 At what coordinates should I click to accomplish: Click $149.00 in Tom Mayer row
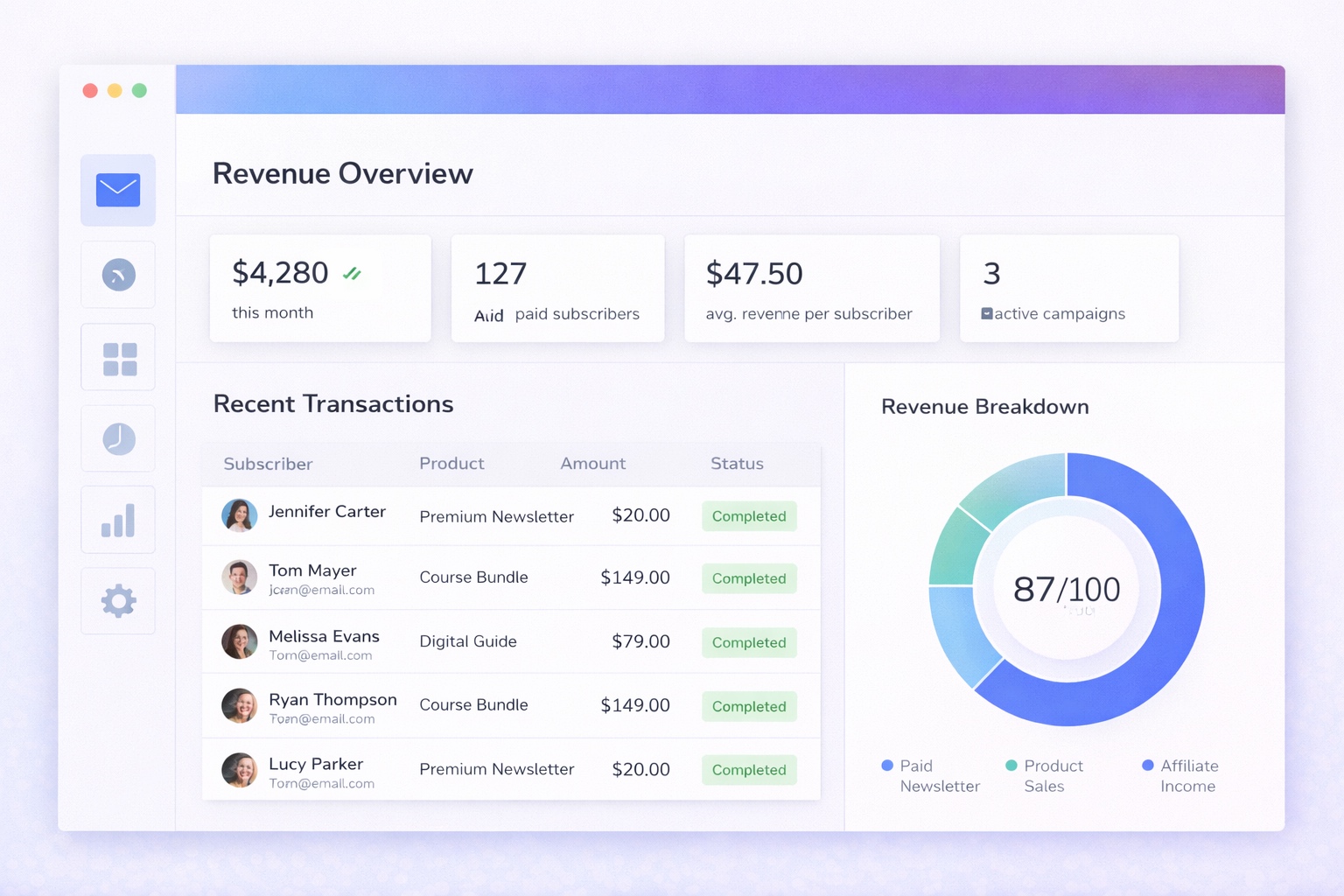point(635,577)
